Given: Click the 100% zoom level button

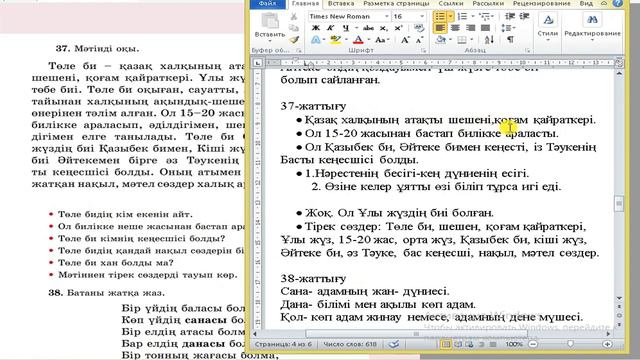Looking at the screenshot, I should (514, 344).
